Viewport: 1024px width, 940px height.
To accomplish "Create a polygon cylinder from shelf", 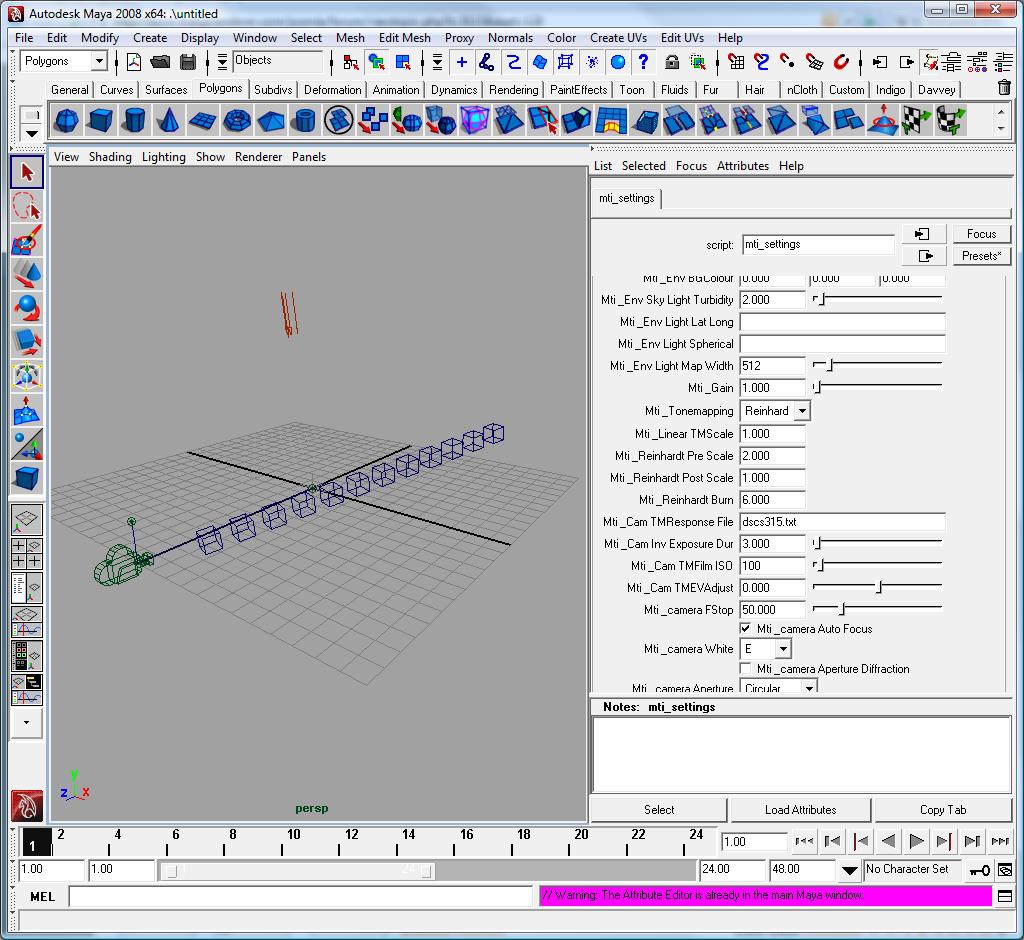I will pyautogui.click(x=134, y=120).
